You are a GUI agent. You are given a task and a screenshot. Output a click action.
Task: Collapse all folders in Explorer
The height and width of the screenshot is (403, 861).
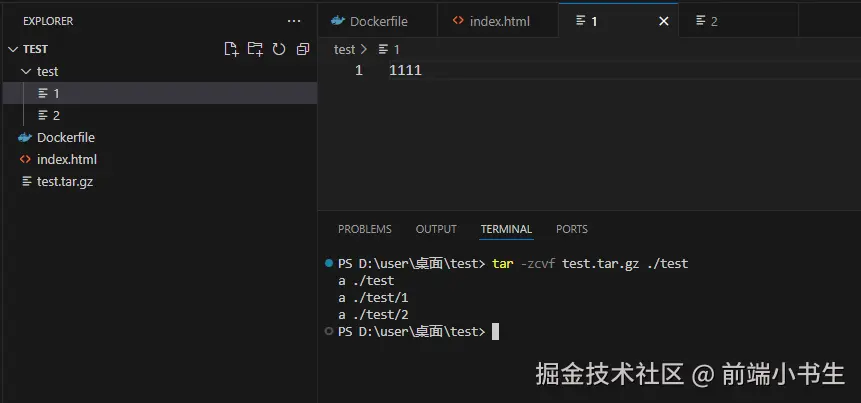pos(303,49)
